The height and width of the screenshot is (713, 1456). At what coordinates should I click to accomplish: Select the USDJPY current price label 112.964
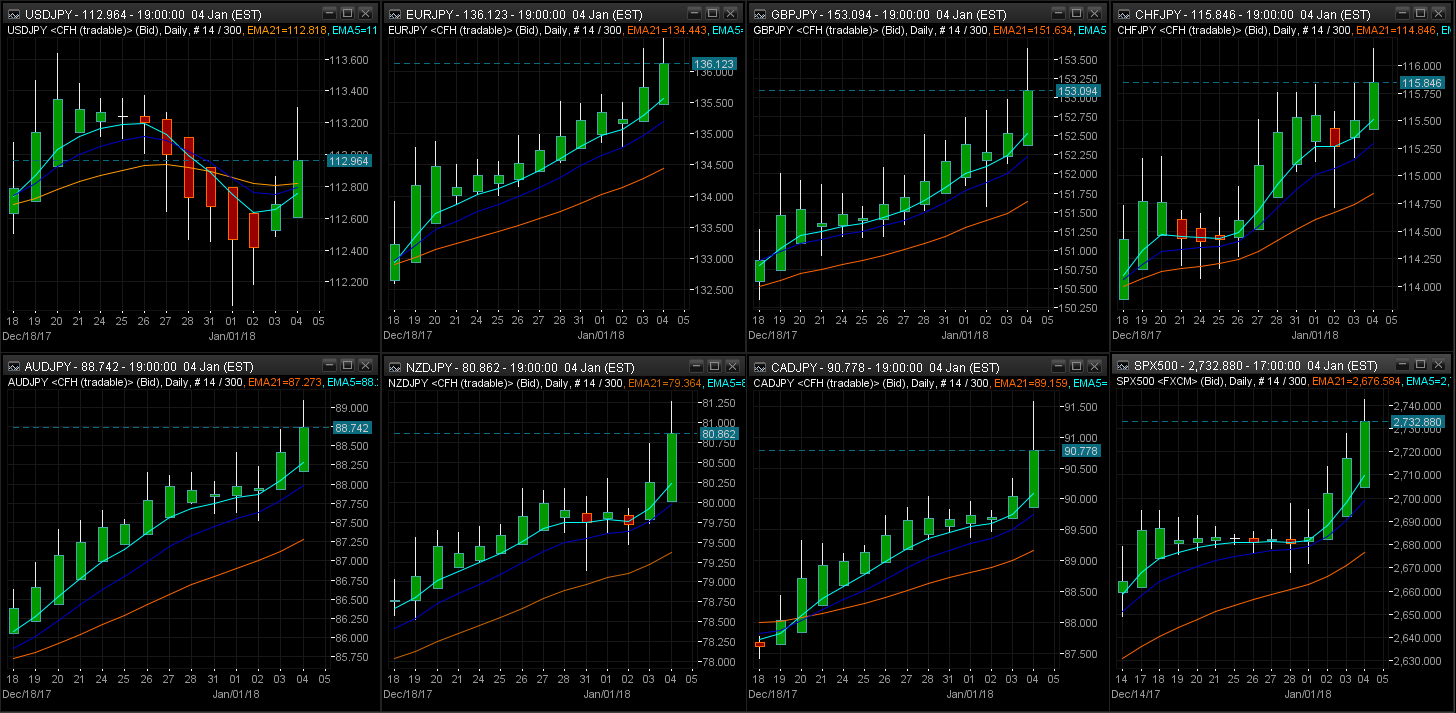[348, 160]
